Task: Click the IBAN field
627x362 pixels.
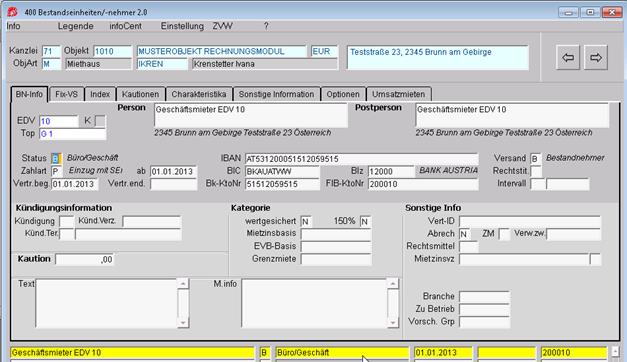Action: [361, 159]
